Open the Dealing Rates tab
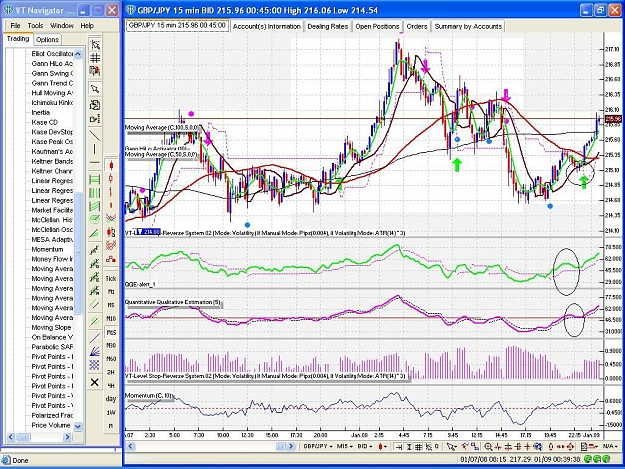Image resolution: width=625 pixels, height=469 pixels. click(328, 26)
